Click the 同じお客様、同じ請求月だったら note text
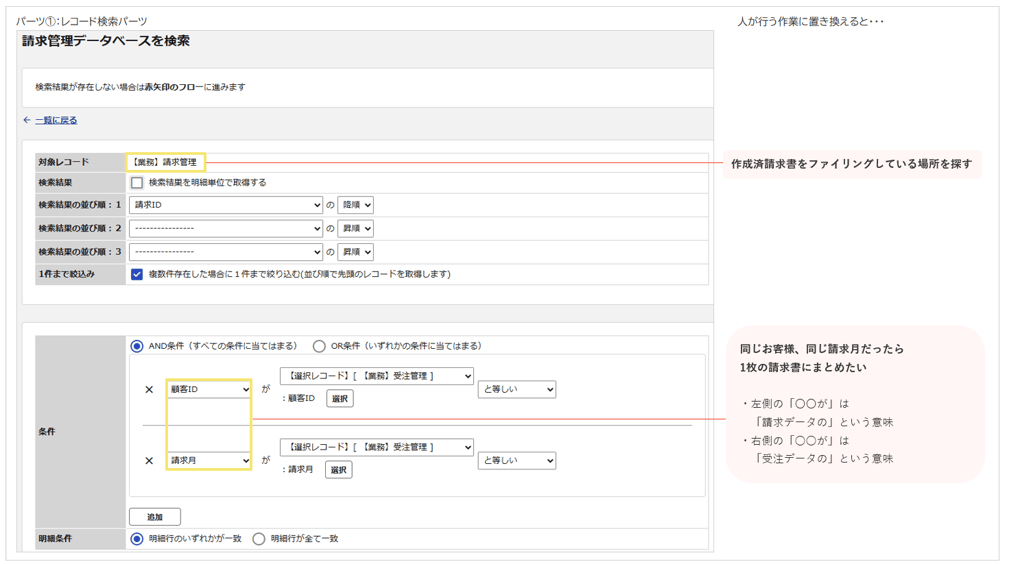The image size is (1018, 564). 822,349
